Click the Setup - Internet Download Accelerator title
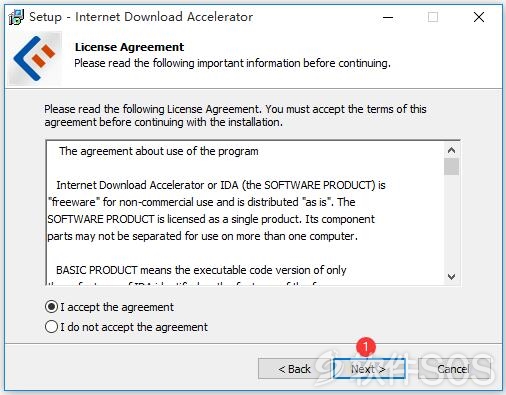 pyautogui.click(x=141, y=17)
